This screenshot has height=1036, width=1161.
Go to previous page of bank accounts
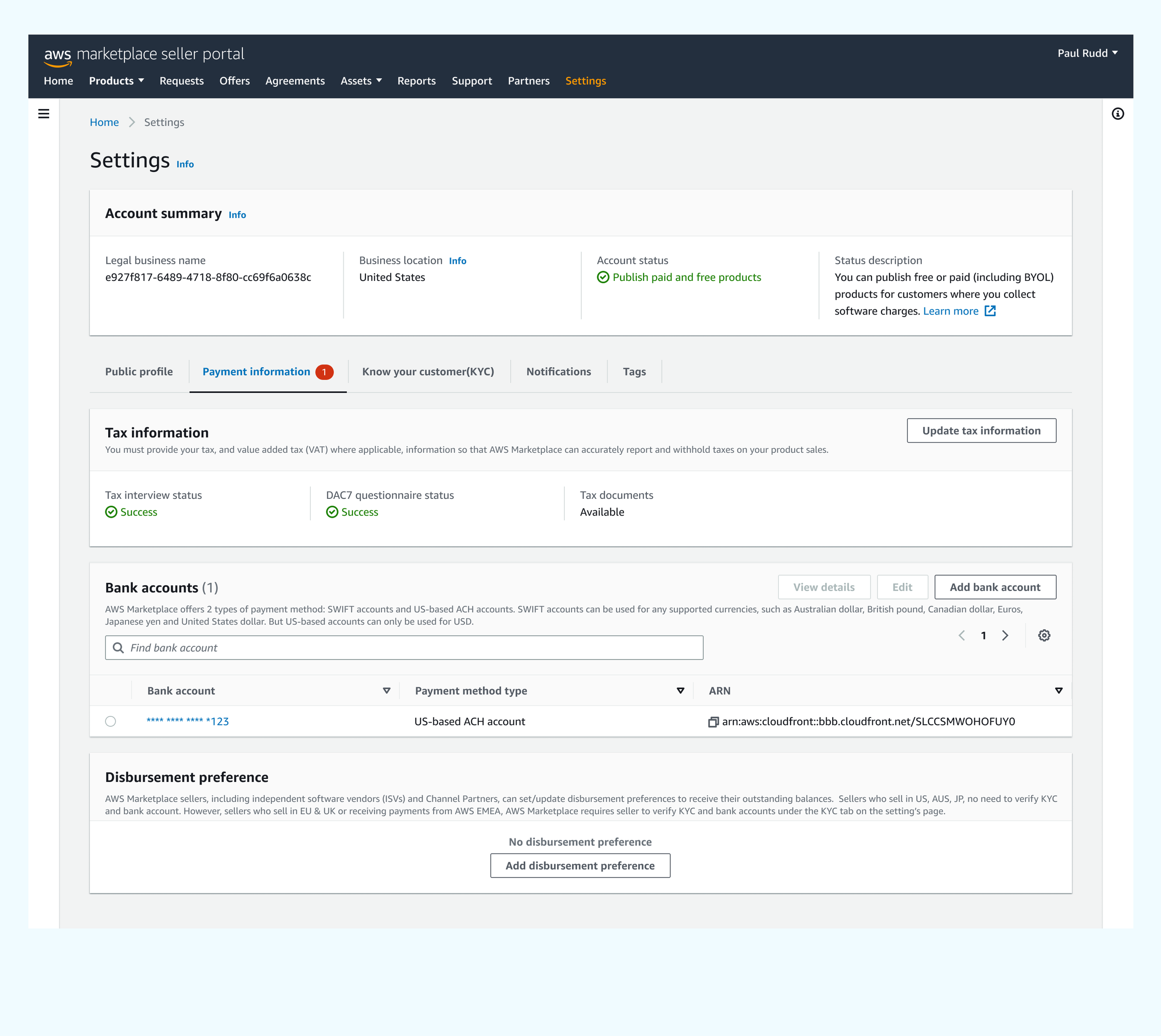pos(962,635)
